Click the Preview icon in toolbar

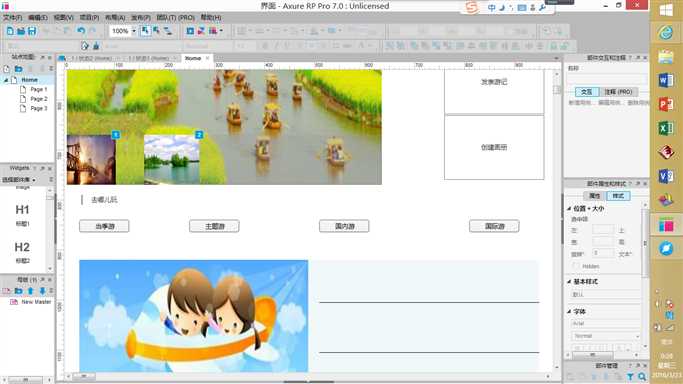[x=190, y=31]
